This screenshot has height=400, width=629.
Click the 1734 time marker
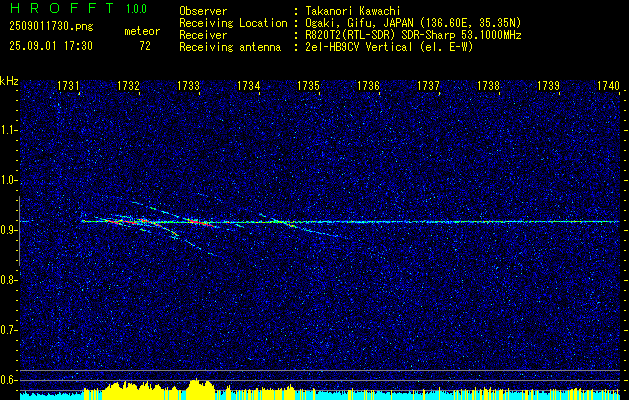pos(248,85)
